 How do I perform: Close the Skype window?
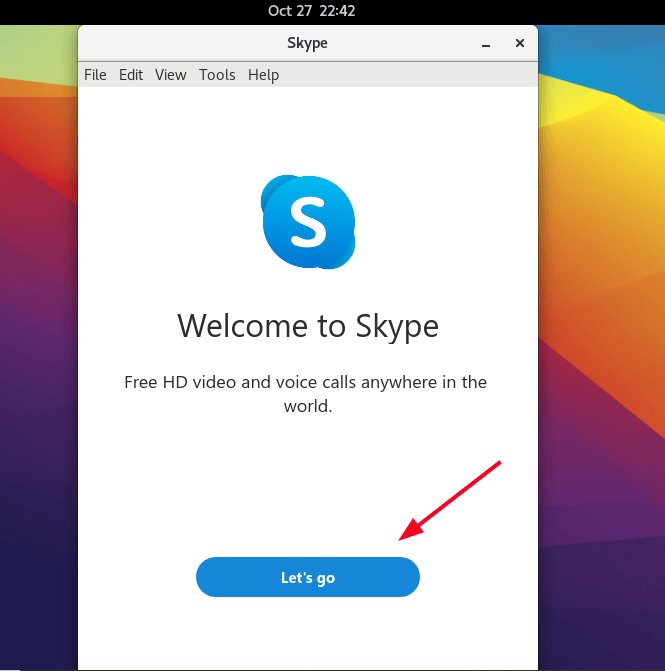tap(519, 44)
